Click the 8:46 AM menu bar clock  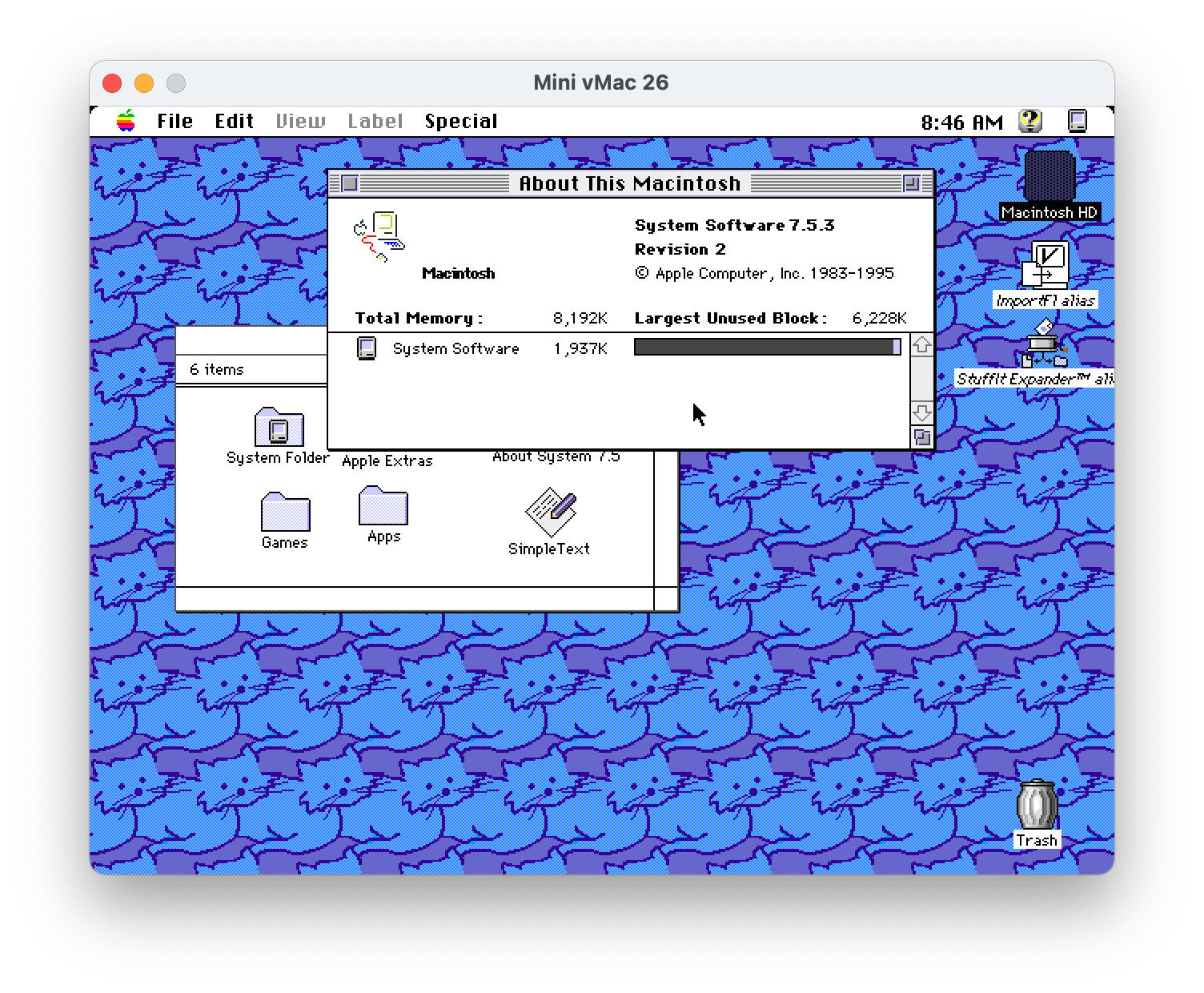click(961, 123)
